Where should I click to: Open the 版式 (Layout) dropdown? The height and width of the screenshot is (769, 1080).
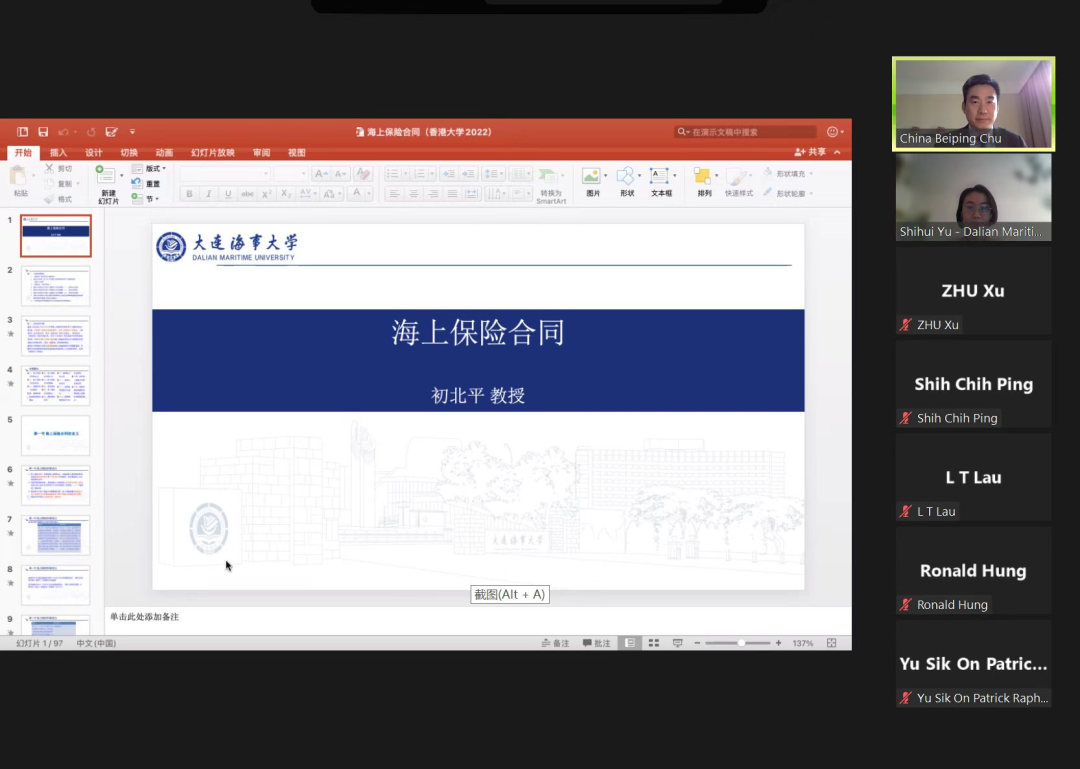[x=155, y=168]
